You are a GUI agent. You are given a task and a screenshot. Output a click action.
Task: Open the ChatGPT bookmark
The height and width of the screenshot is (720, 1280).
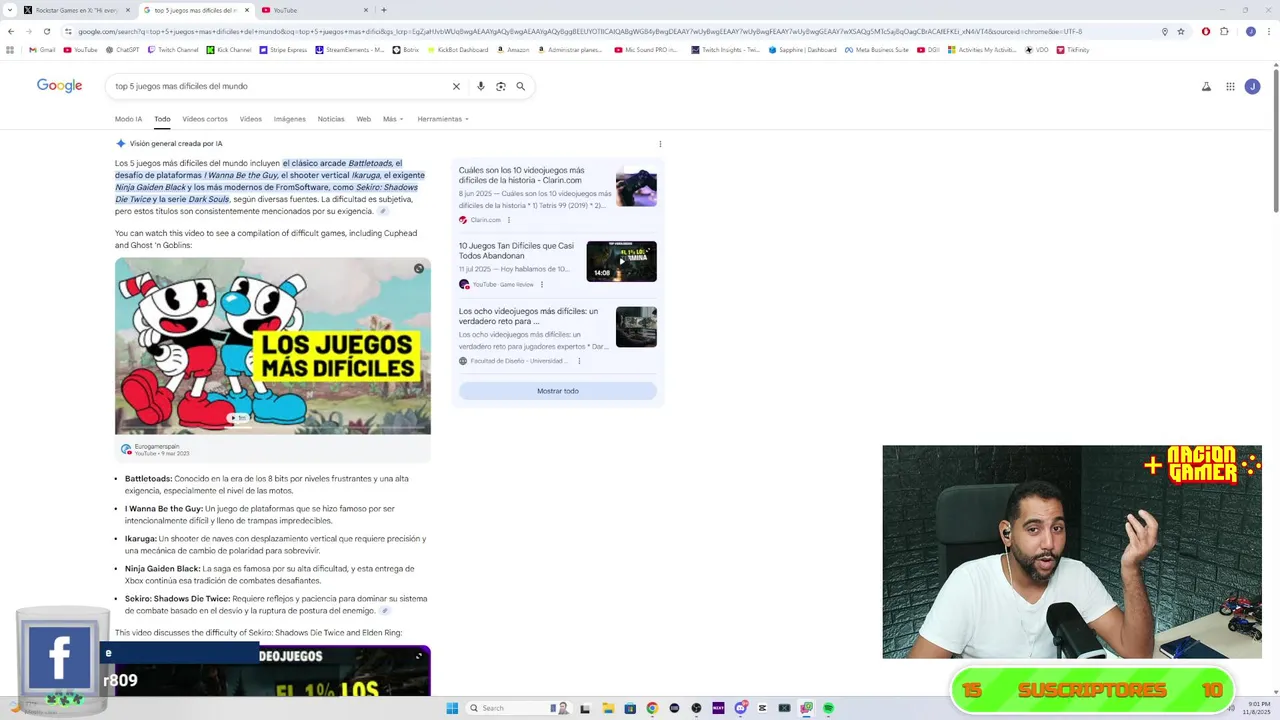(122, 49)
